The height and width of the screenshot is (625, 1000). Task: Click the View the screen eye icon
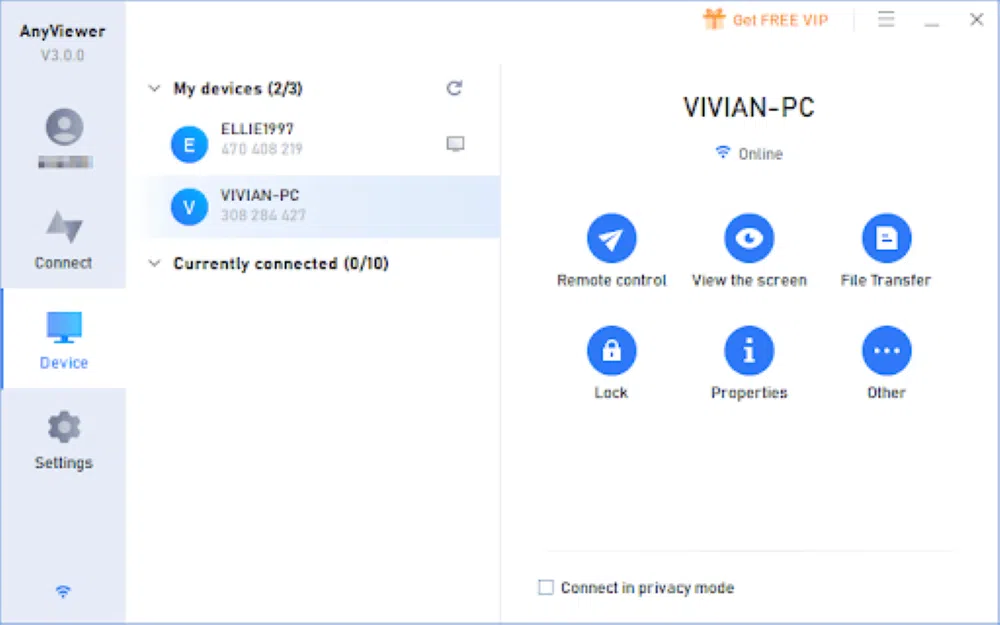point(749,239)
